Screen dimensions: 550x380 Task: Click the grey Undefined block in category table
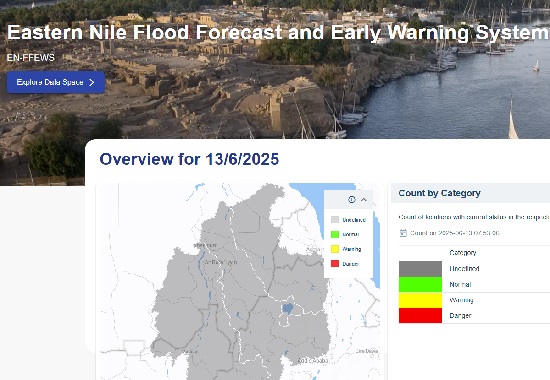coord(420,269)
